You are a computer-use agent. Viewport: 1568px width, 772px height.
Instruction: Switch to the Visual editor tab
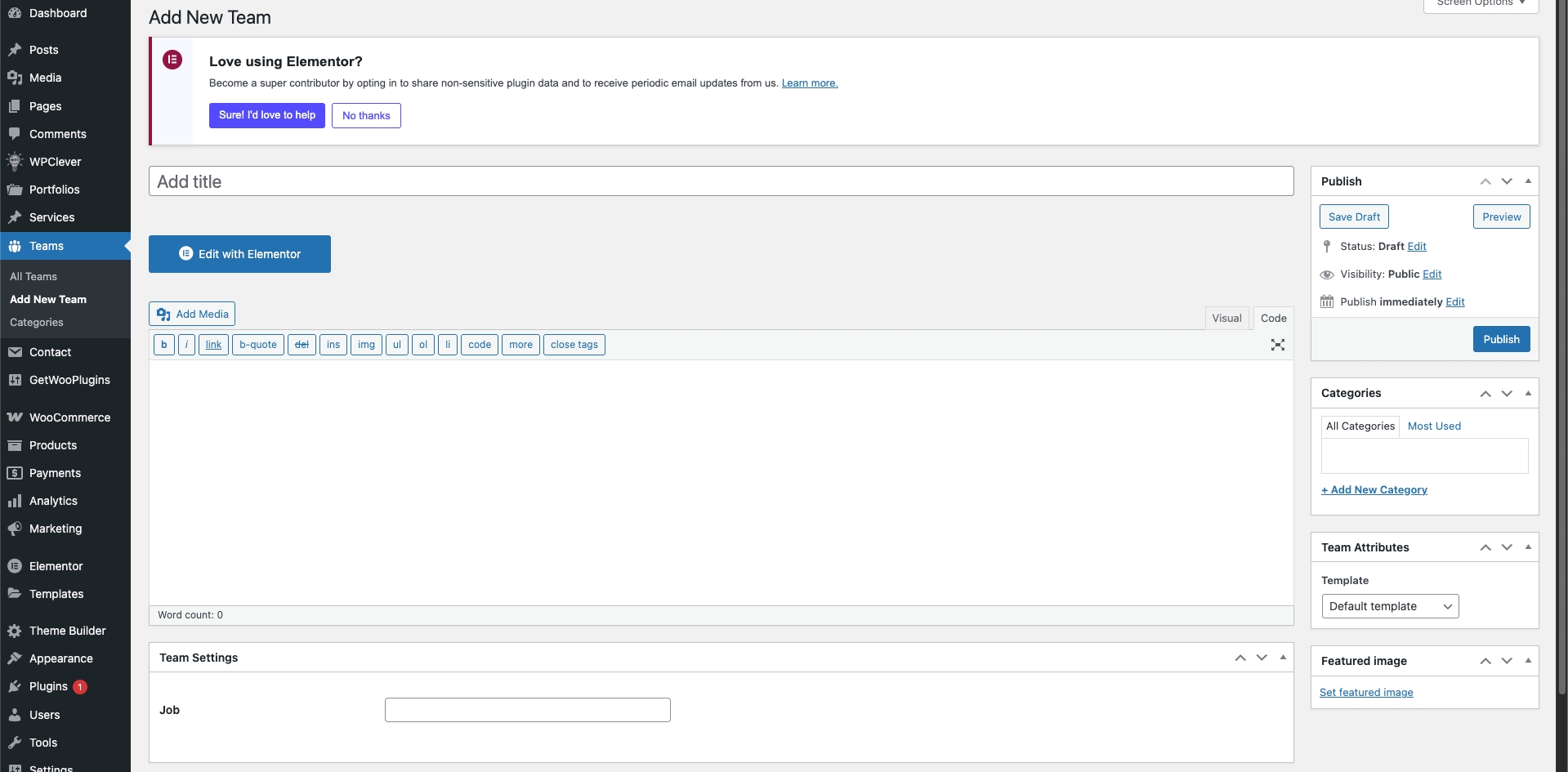1226,319
